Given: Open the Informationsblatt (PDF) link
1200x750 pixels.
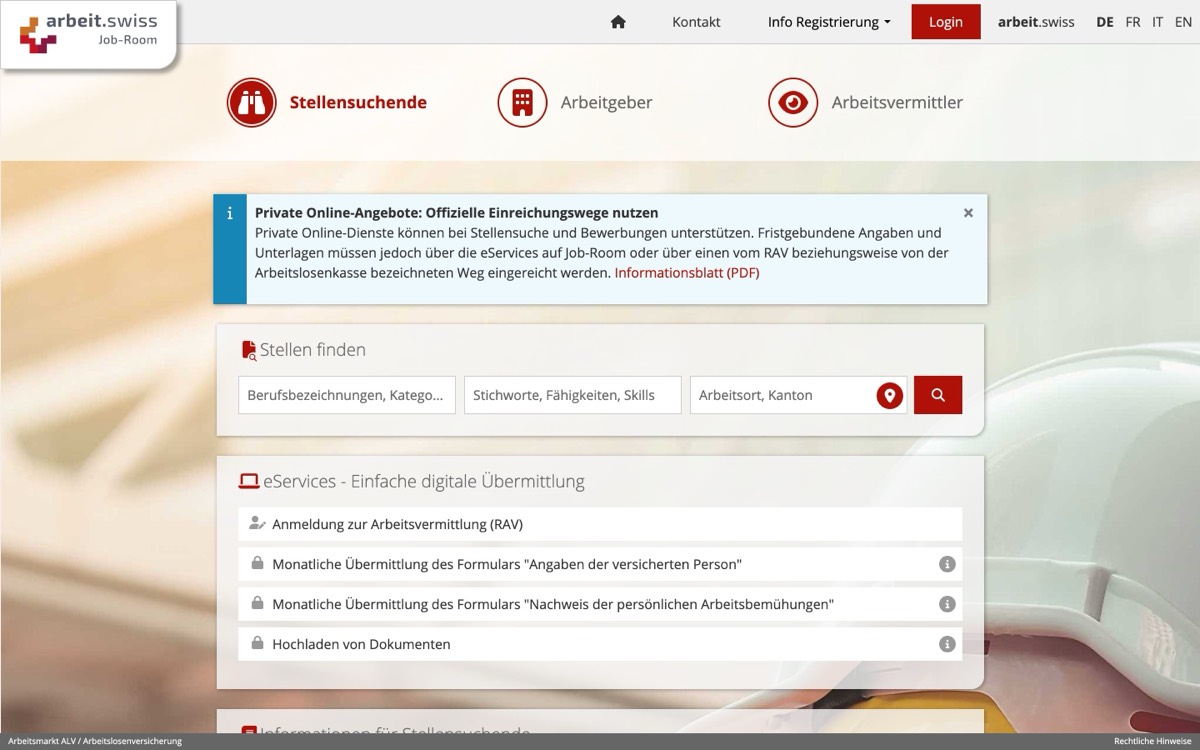Looking at the screenshot, I should pos(687,272).
